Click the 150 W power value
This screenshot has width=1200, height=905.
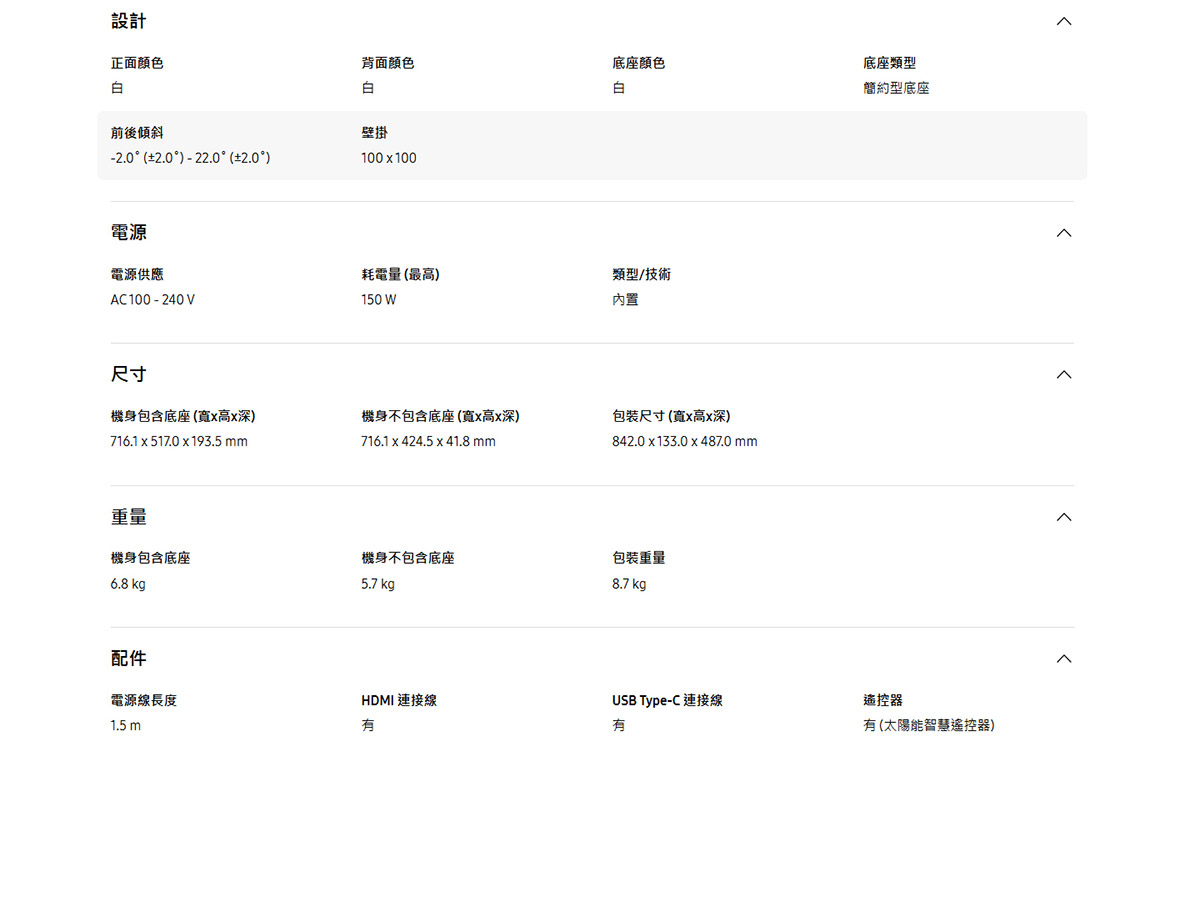coord(379,300)
